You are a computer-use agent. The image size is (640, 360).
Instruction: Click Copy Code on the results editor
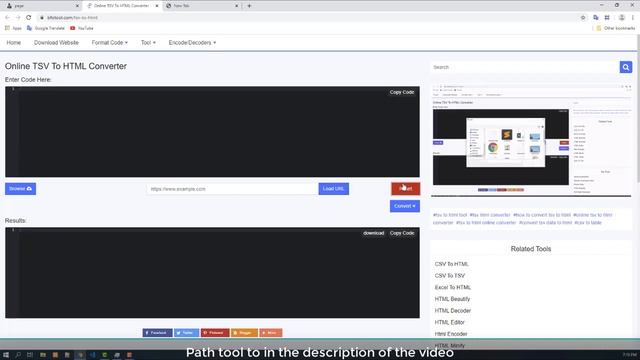tap(402, 233)
